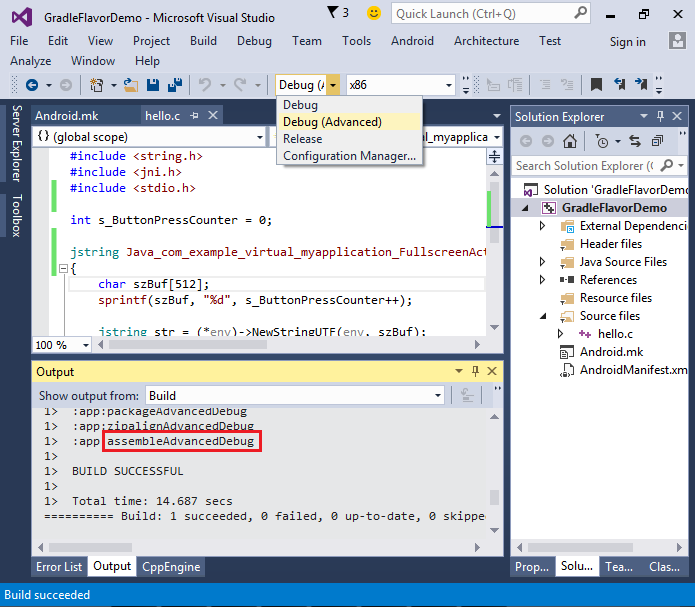Open the Show output from Build dropdown
This screenshot has height=607, width=695.
(x=437, y=395)
